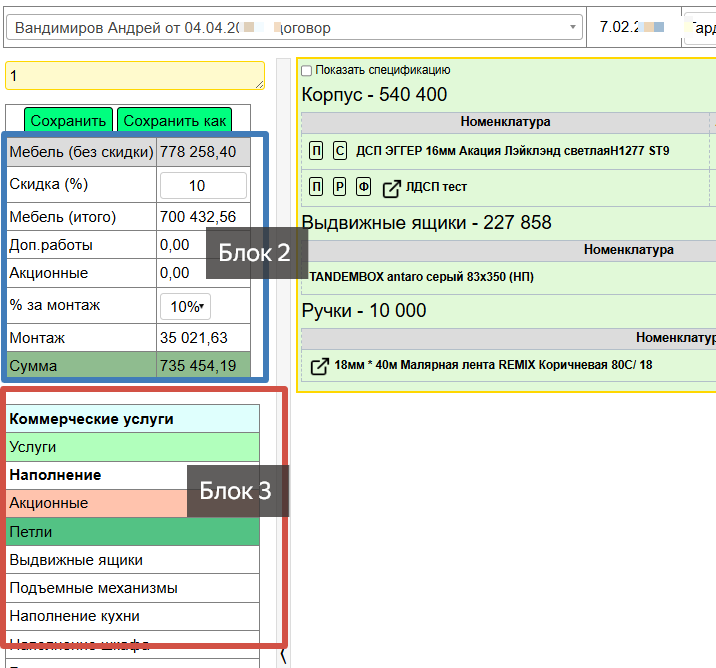Click the Сохранить button
The height and width of the screenshot is (668, 716).
pos(68,121)
